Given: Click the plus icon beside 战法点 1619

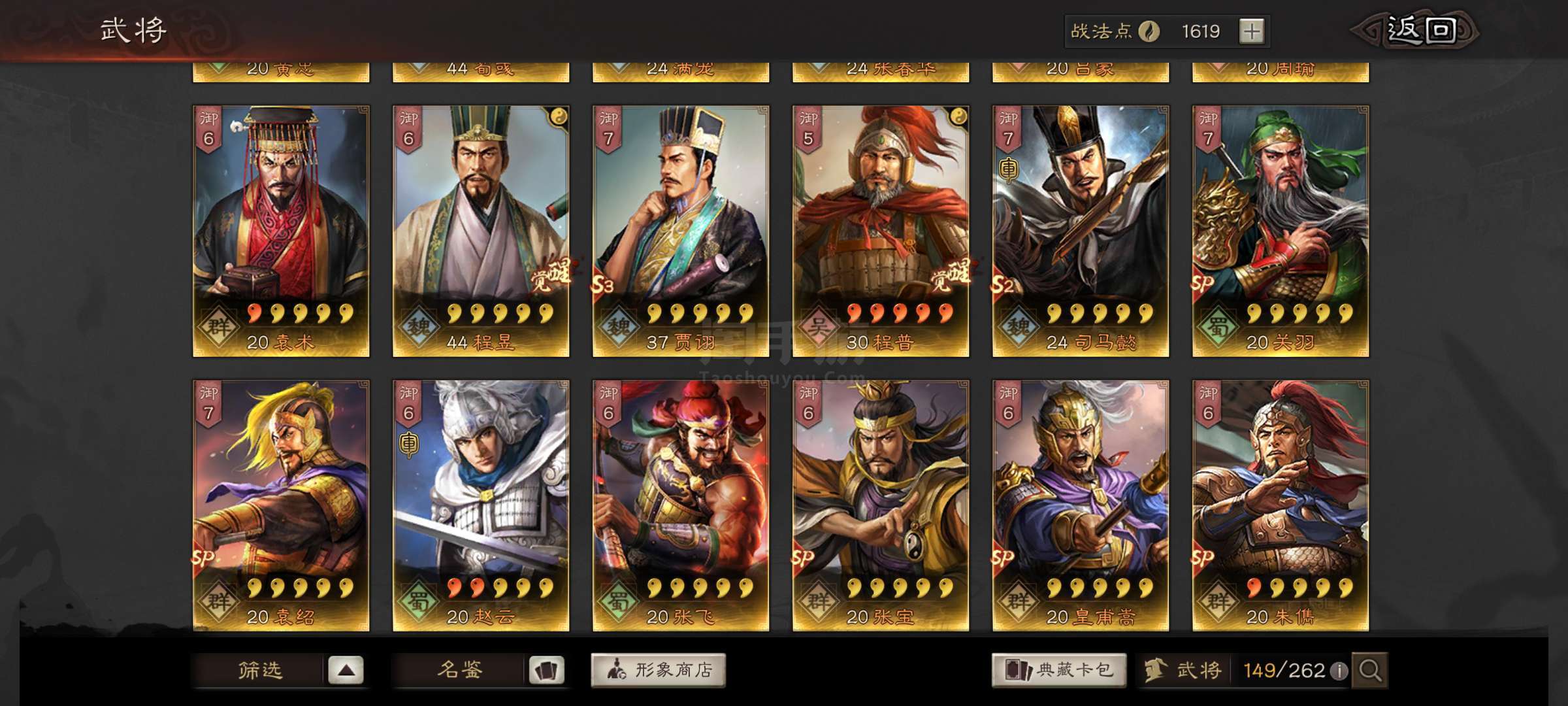Looking at the screenshot, I should coord(1251,31).
